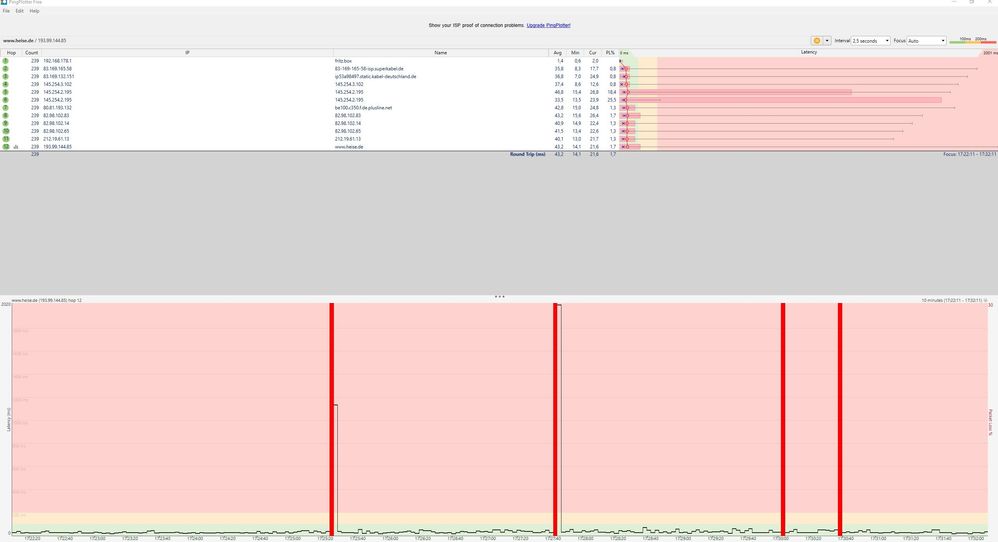This screenshot has height=542, width=998.
Task: Click the PingPlotter app icon in title bar
Action: click(x=4, y=3)
